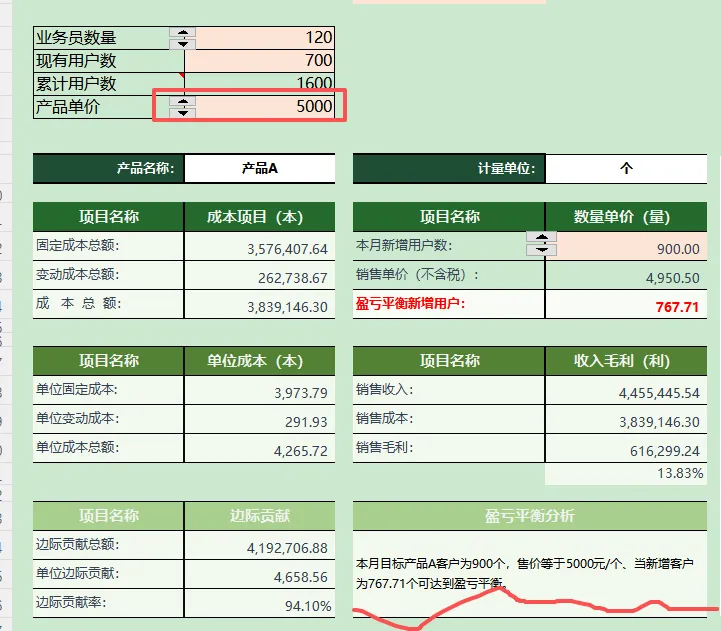Decrease 业务员数量 with spinner down arrow

pyautogui.click(x=183, y=44)
